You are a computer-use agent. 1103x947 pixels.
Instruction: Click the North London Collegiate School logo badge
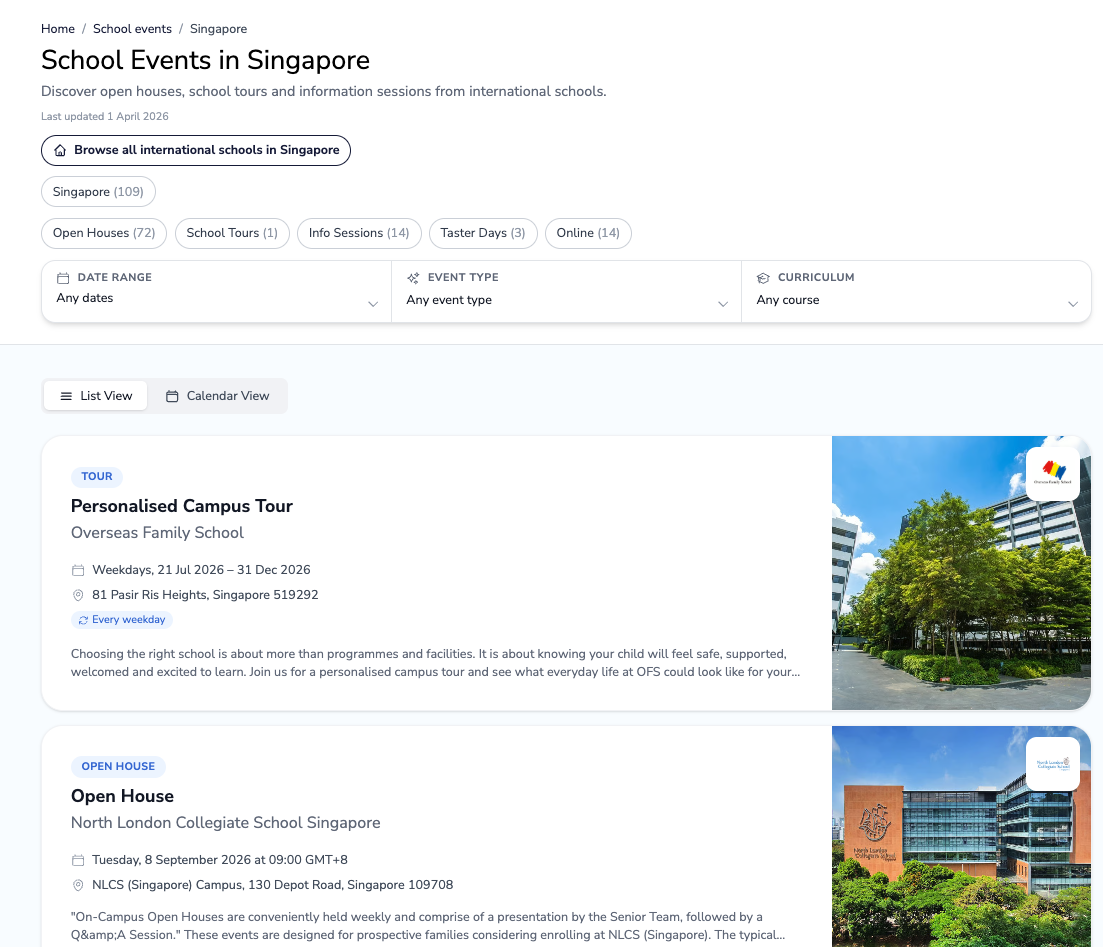[x=1052, y=764]
